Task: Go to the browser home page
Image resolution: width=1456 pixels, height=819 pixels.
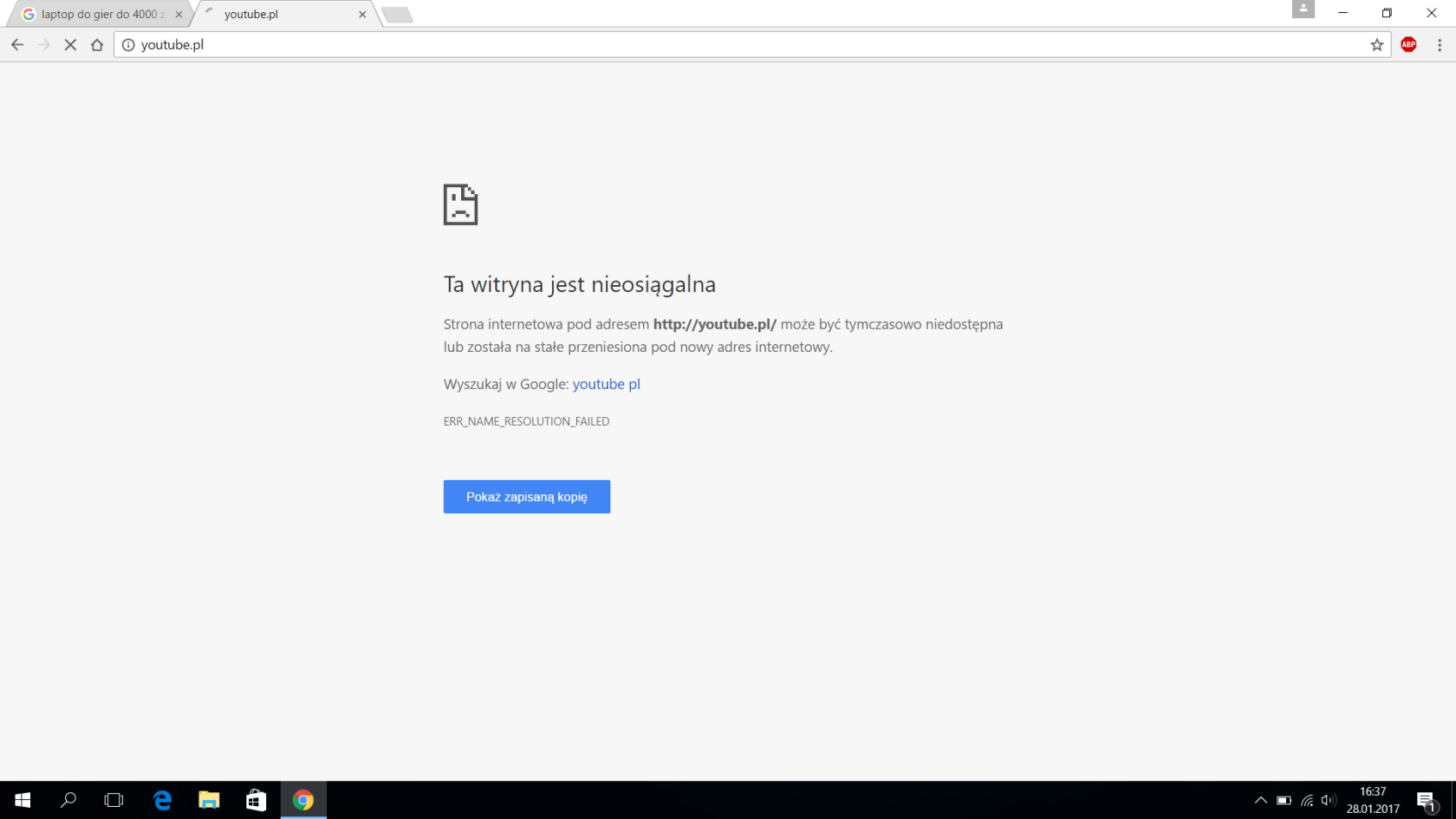Action: pyautogui.click(x=97, y=45)
